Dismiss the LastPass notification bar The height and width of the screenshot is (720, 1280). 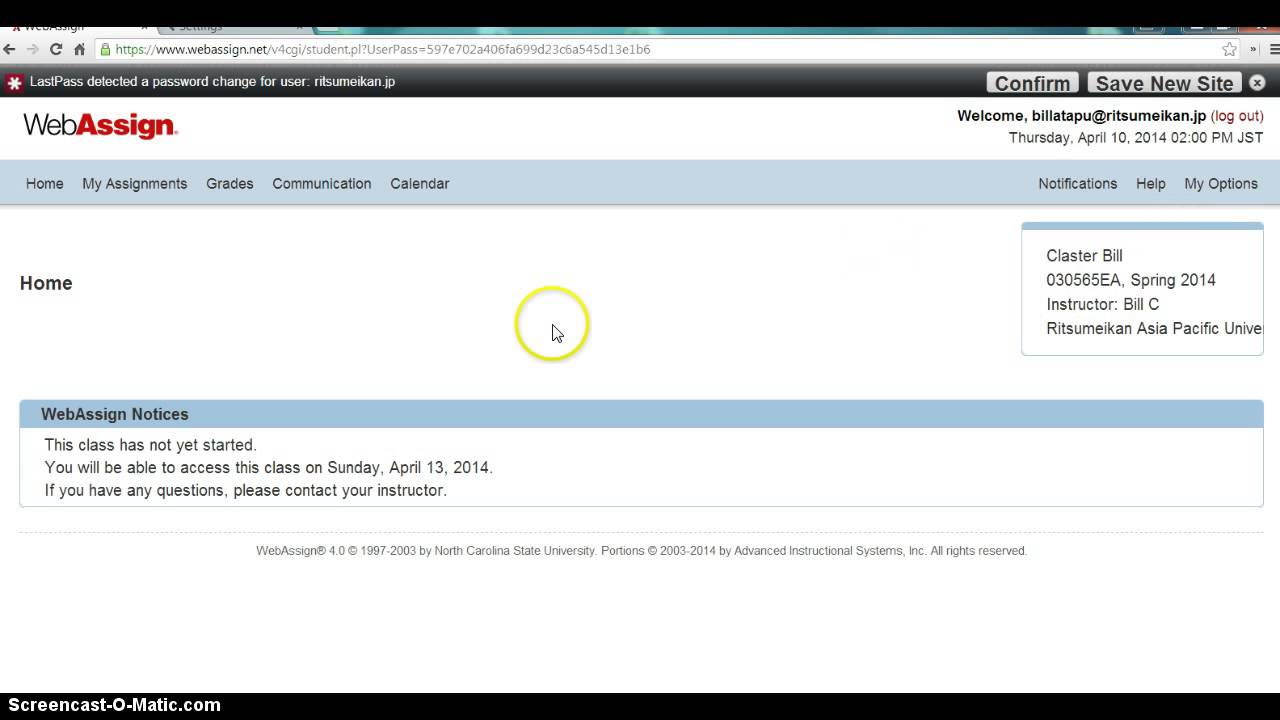[x=1257, y=83]
